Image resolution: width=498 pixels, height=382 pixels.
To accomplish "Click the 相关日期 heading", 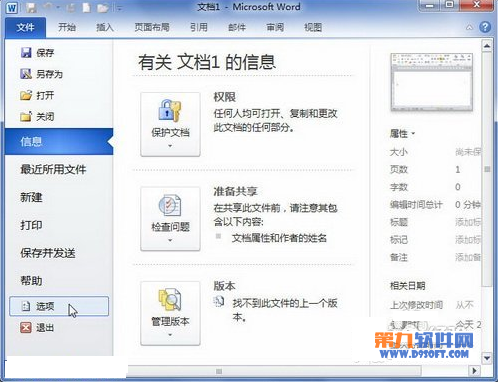I will tap(407, 286).
